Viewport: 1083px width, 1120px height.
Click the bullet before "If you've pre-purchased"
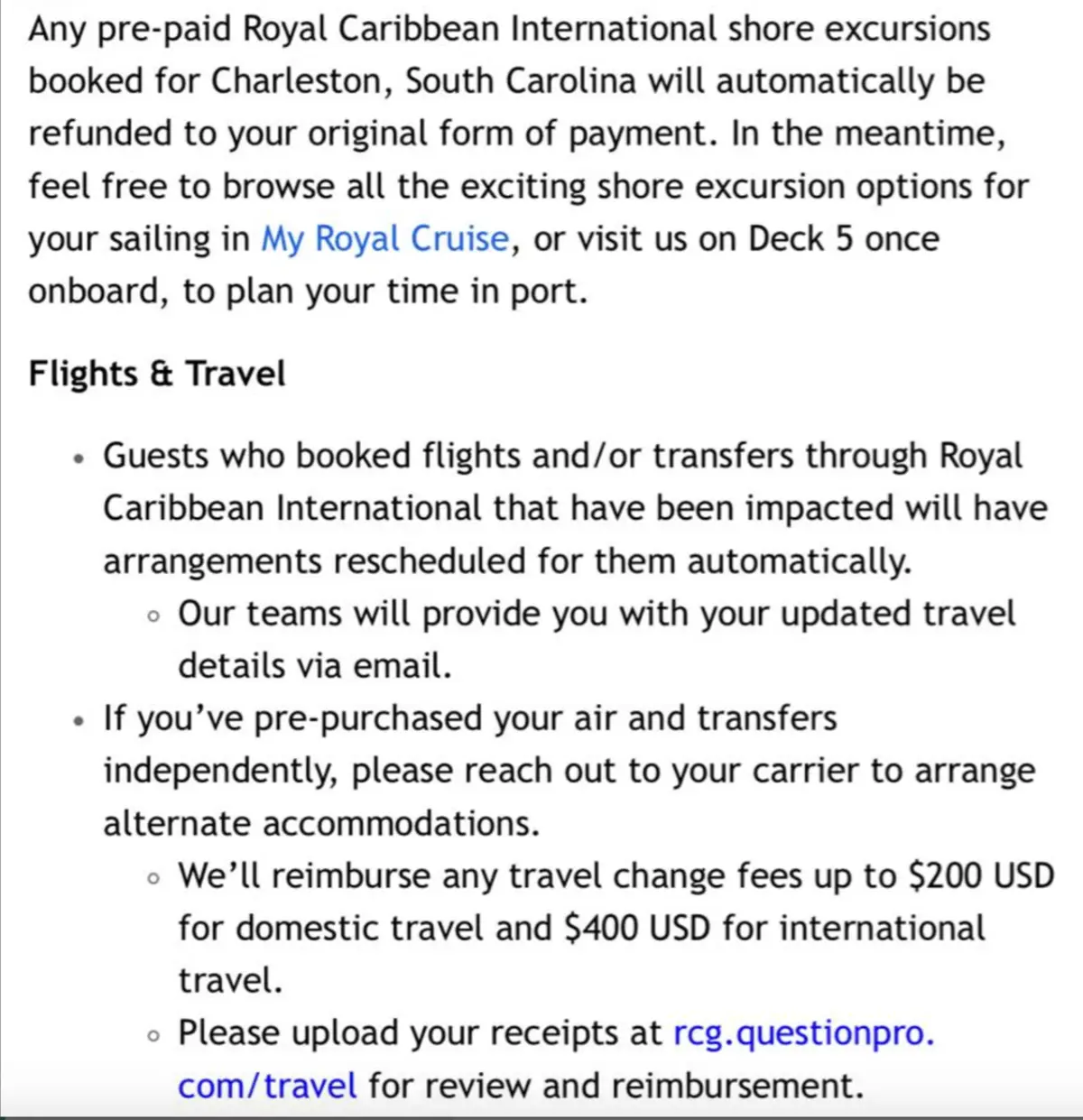click(80, 722)
